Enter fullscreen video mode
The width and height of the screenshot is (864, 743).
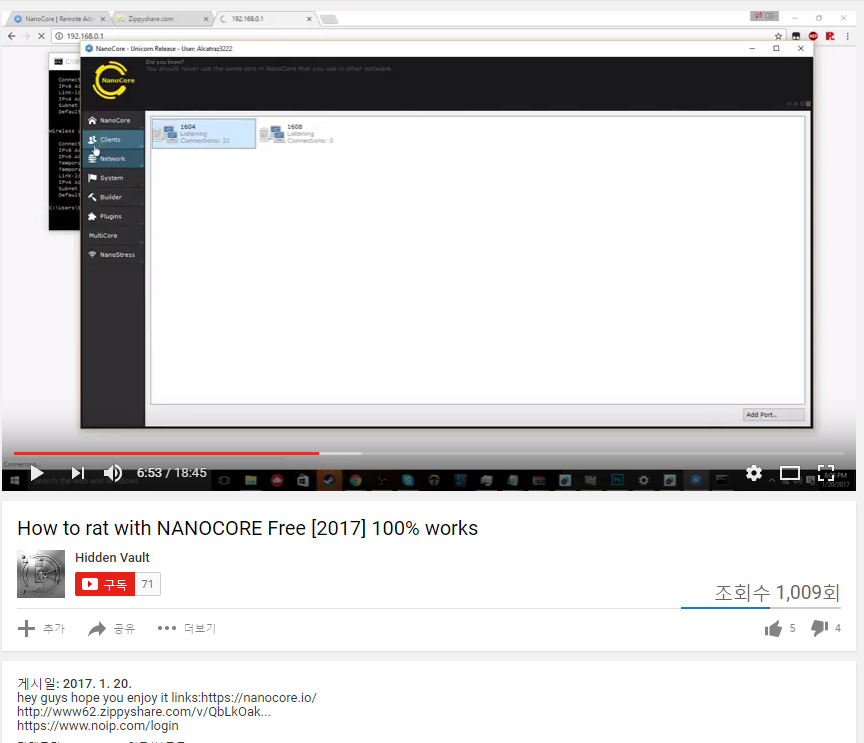pos(825,473)
